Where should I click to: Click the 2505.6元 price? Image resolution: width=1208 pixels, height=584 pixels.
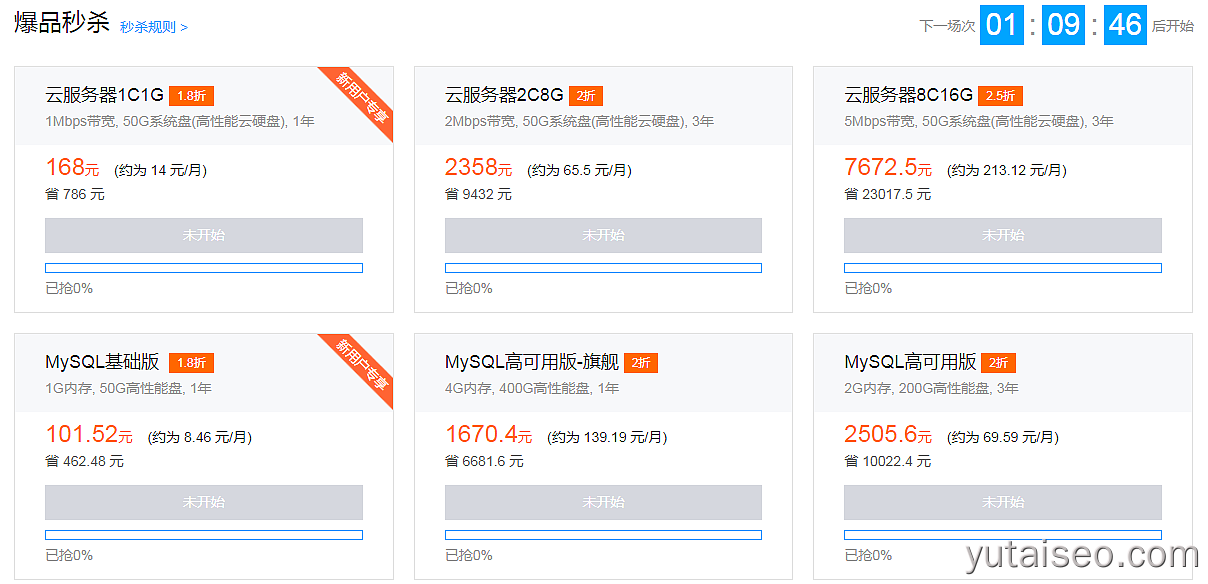coord(888,435)
